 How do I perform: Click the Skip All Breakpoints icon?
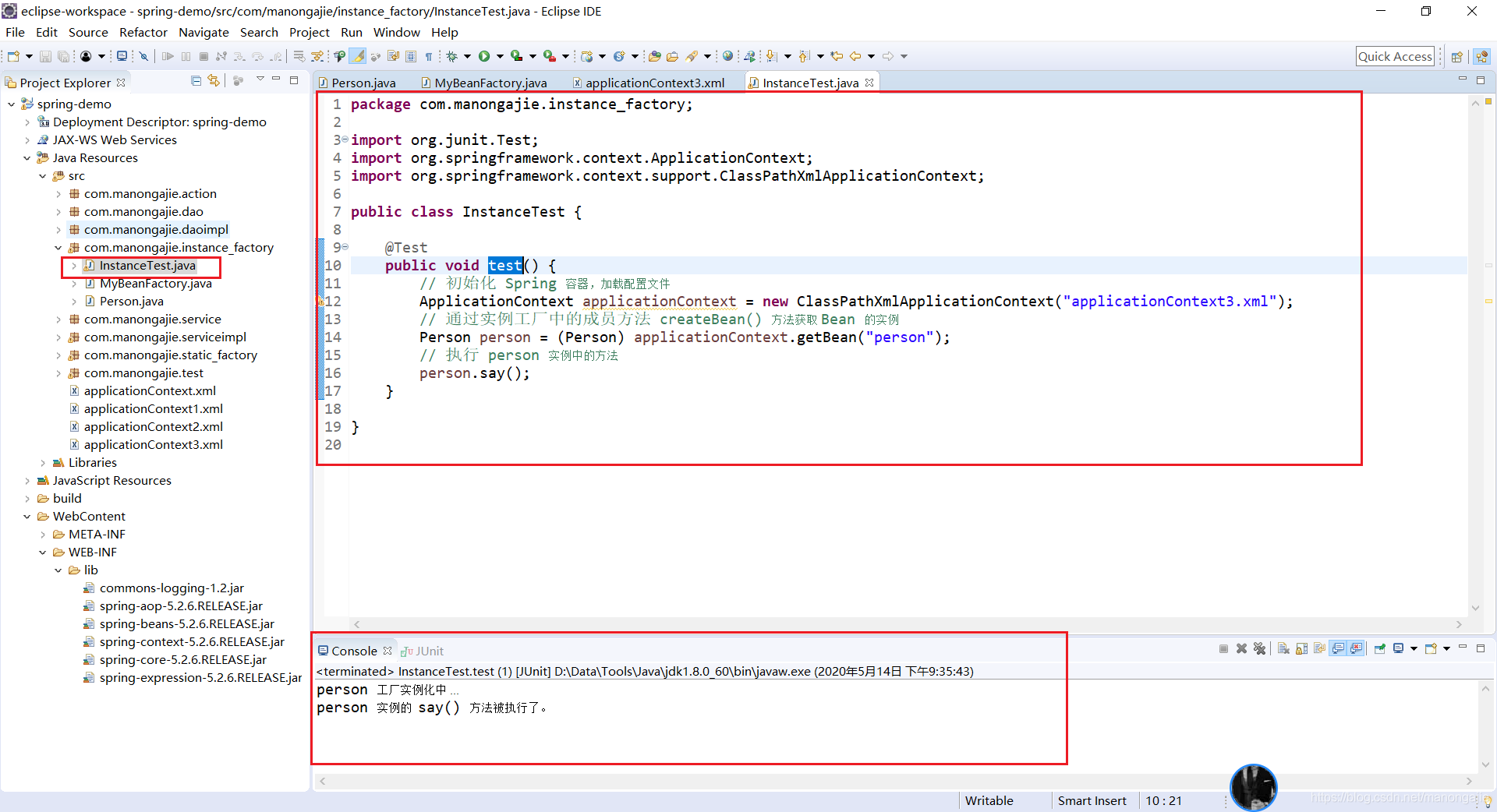[x=143, y=56]
